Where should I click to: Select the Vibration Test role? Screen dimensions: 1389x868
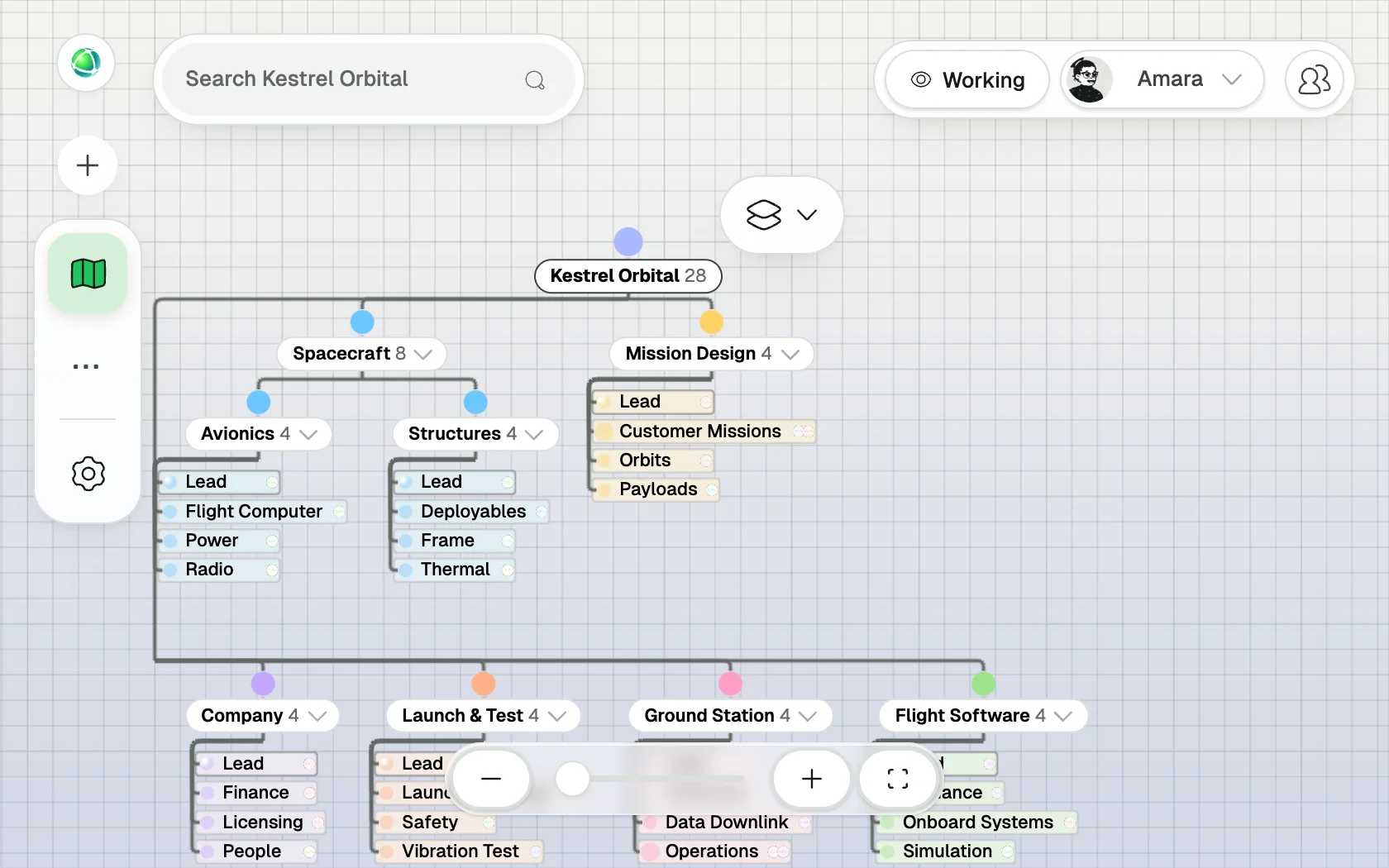460,851
